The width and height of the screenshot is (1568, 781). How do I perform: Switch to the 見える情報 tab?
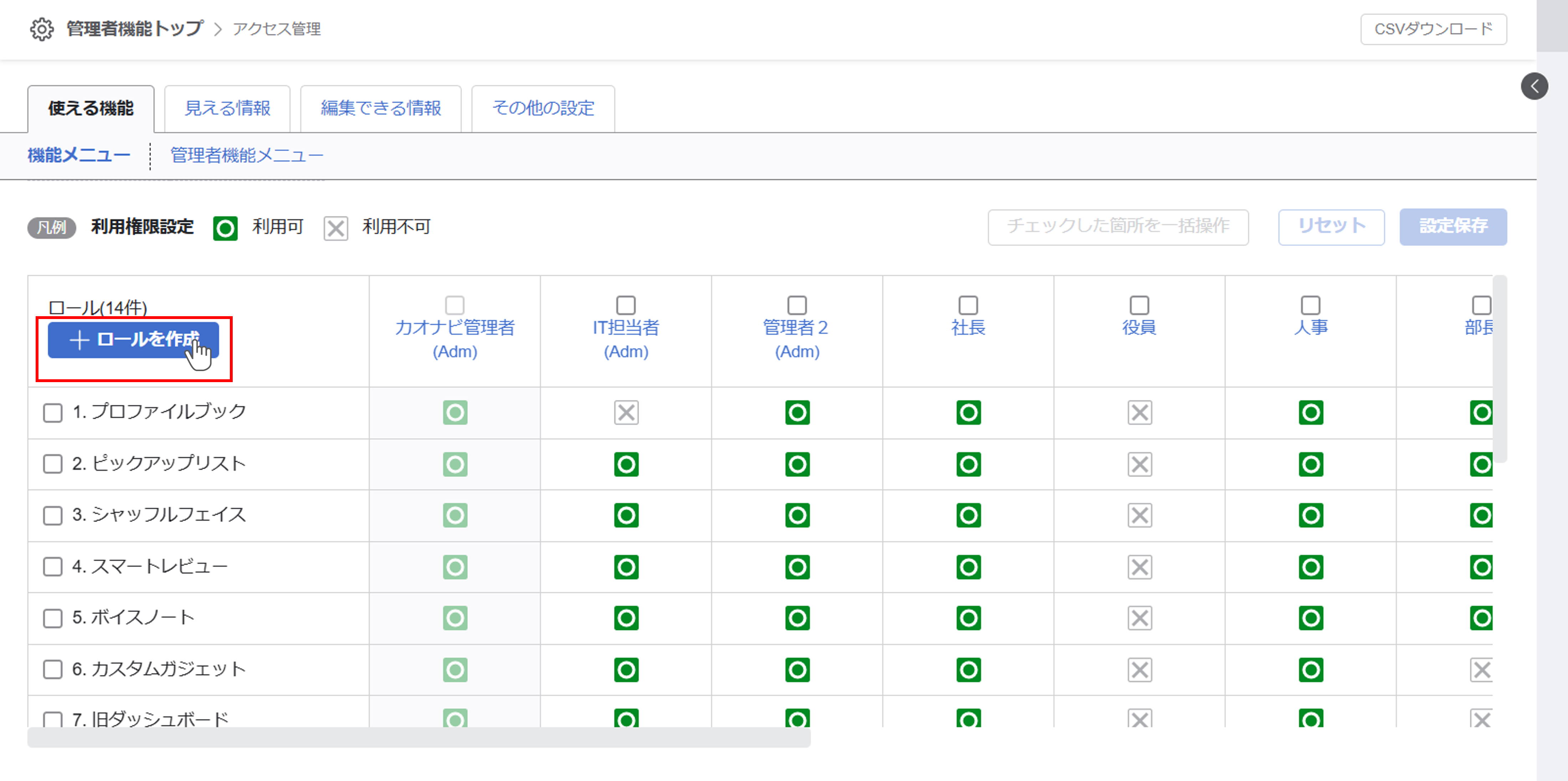pyautogui.click(x=227, y=108)
